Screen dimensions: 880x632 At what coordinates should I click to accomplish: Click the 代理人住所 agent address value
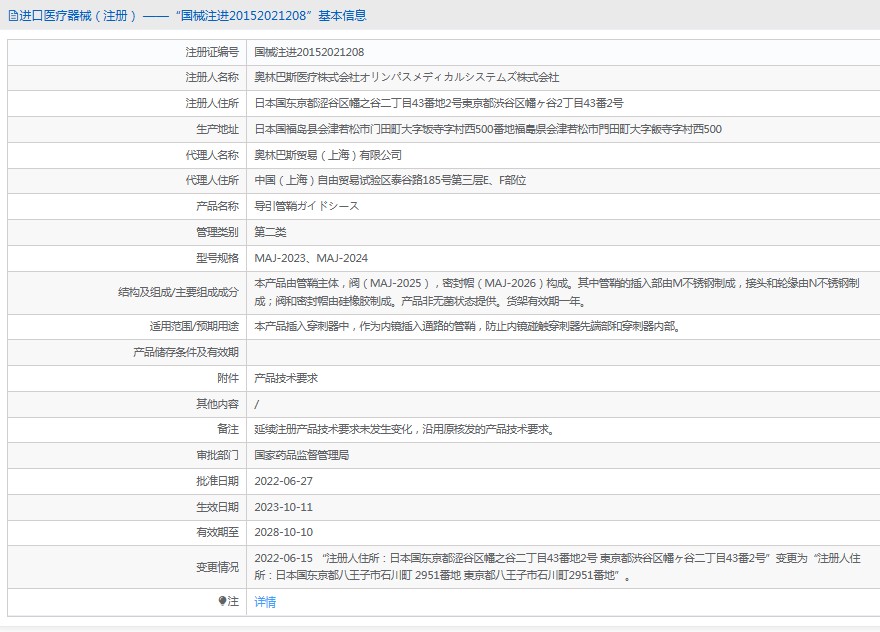point(390,180)
